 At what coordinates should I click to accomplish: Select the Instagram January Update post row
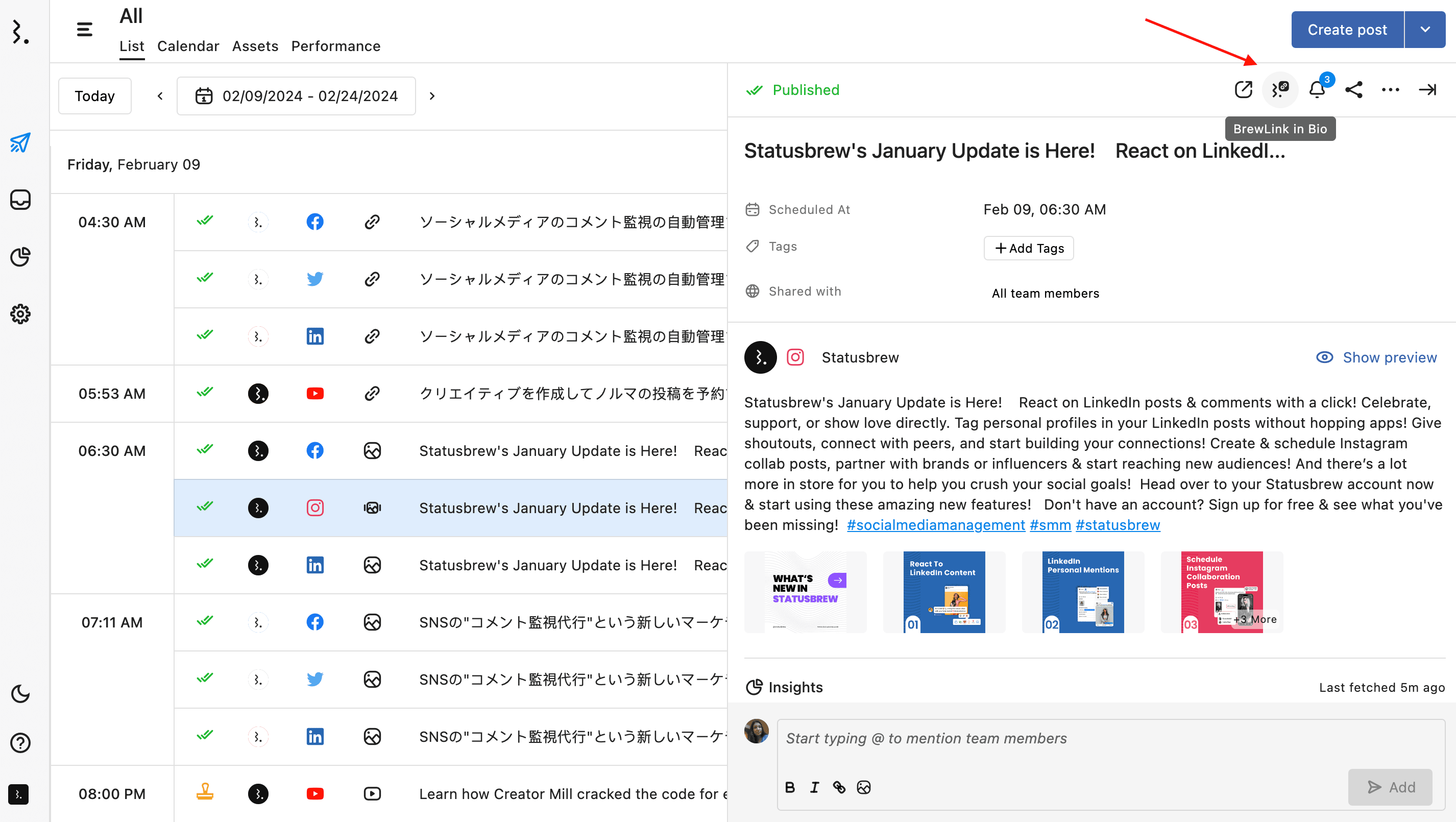(x=450, y=507)
